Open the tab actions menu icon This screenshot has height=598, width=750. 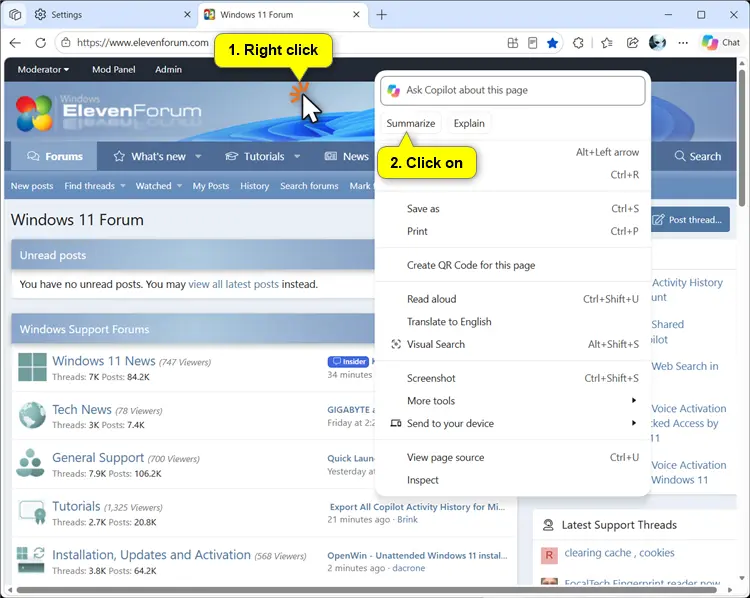click(15, 15)
